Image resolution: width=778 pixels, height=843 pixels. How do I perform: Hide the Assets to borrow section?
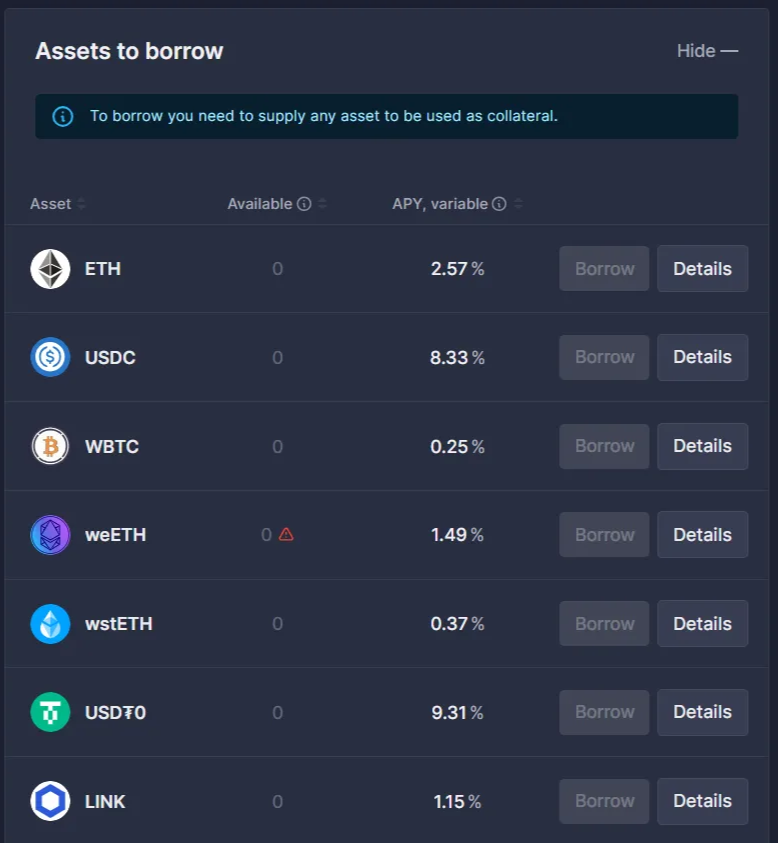707,51
